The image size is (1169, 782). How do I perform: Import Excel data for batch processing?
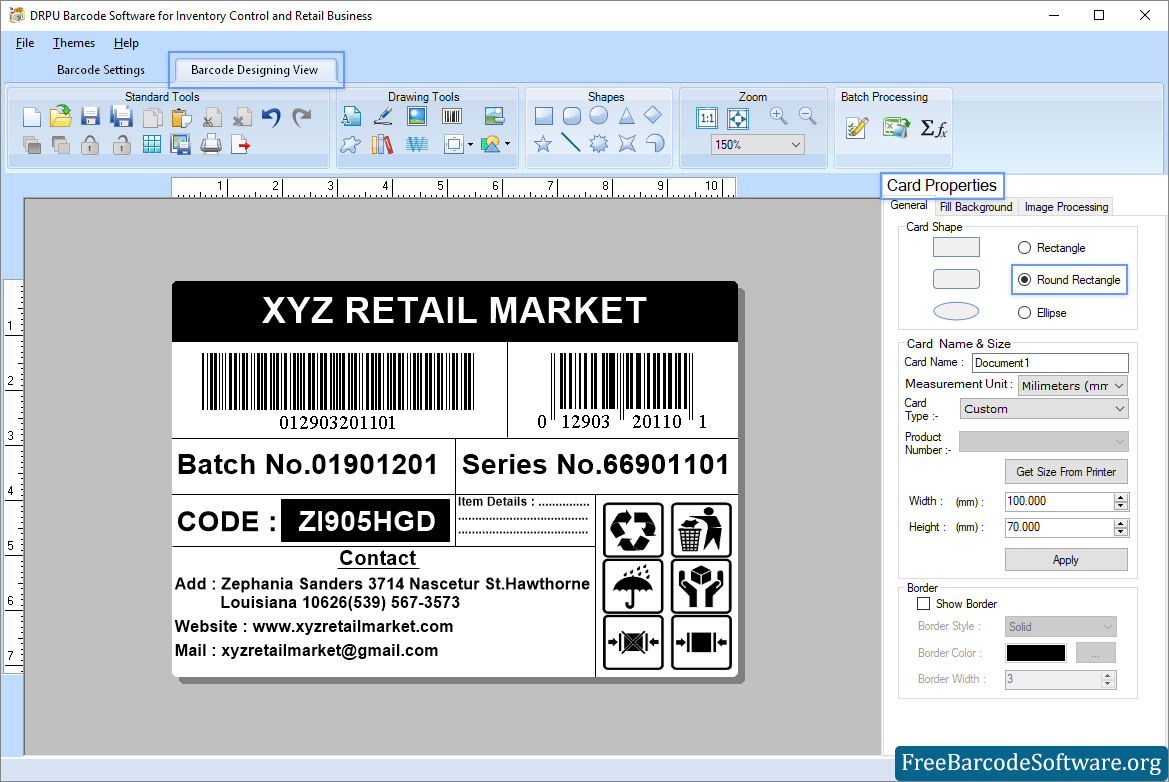coord(895,128)
